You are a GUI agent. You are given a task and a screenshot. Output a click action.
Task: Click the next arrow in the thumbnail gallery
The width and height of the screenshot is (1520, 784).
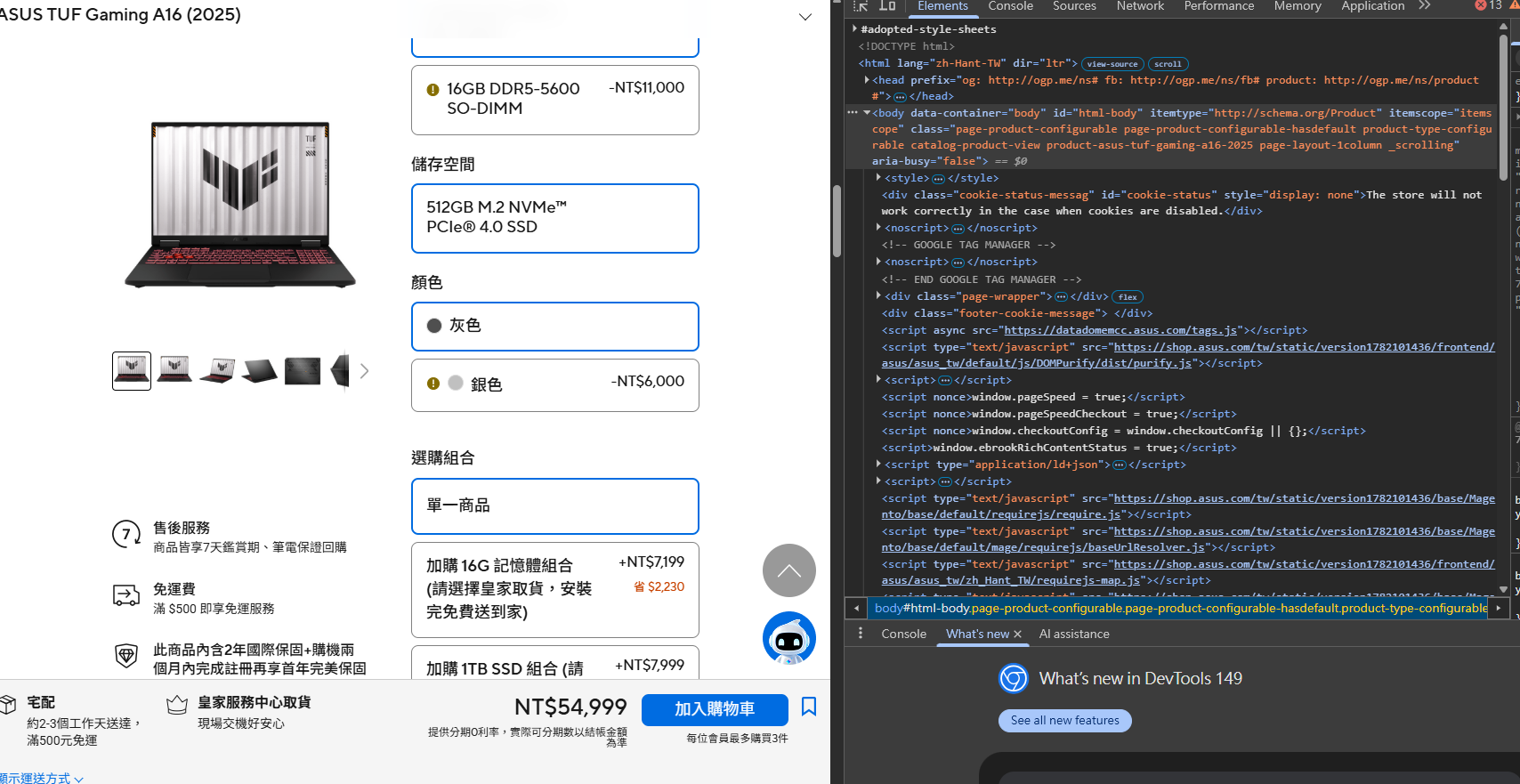[364, 371]
